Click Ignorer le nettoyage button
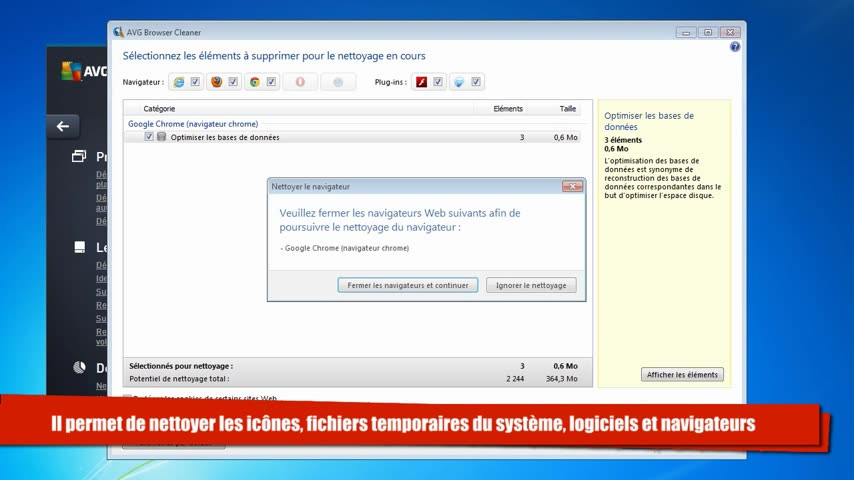Screen dimensions: 854x480 (x=531, y=285)
